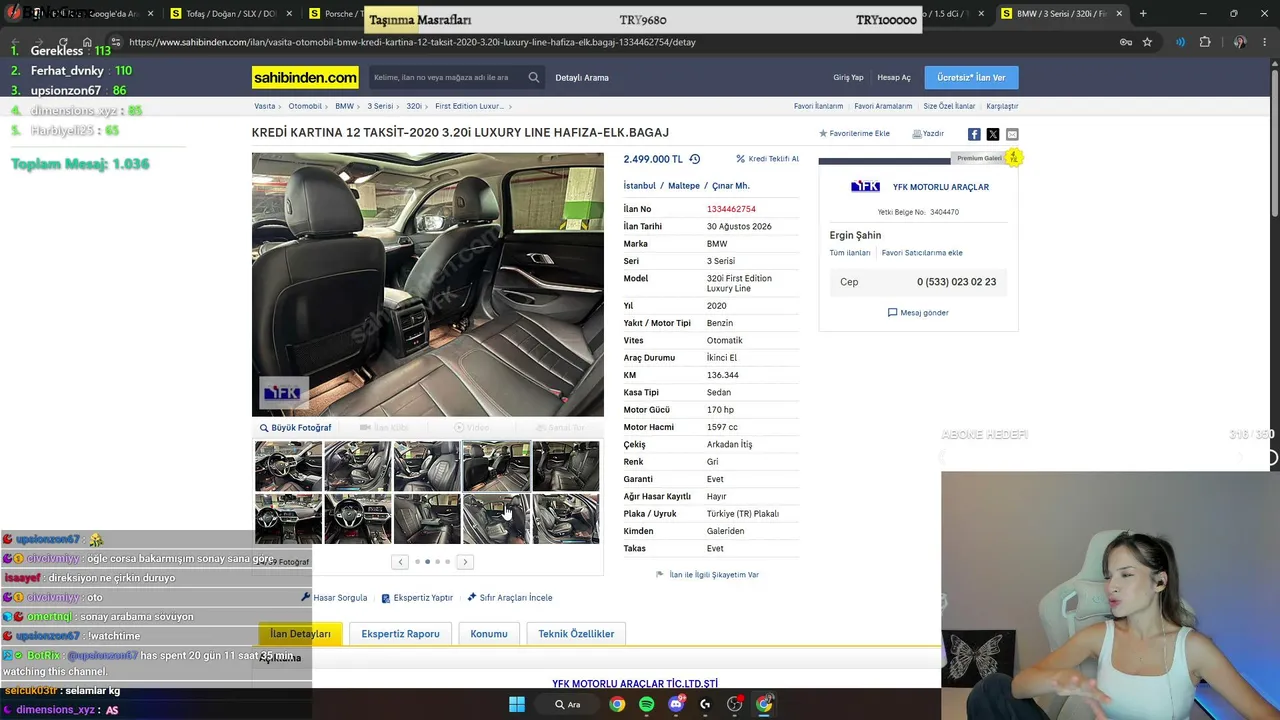1280x720 pixels.
Task: Click the YFK MOTORLU ARAÇLAR dealer name
Action: pyautogui.click(x=941, y=187)
